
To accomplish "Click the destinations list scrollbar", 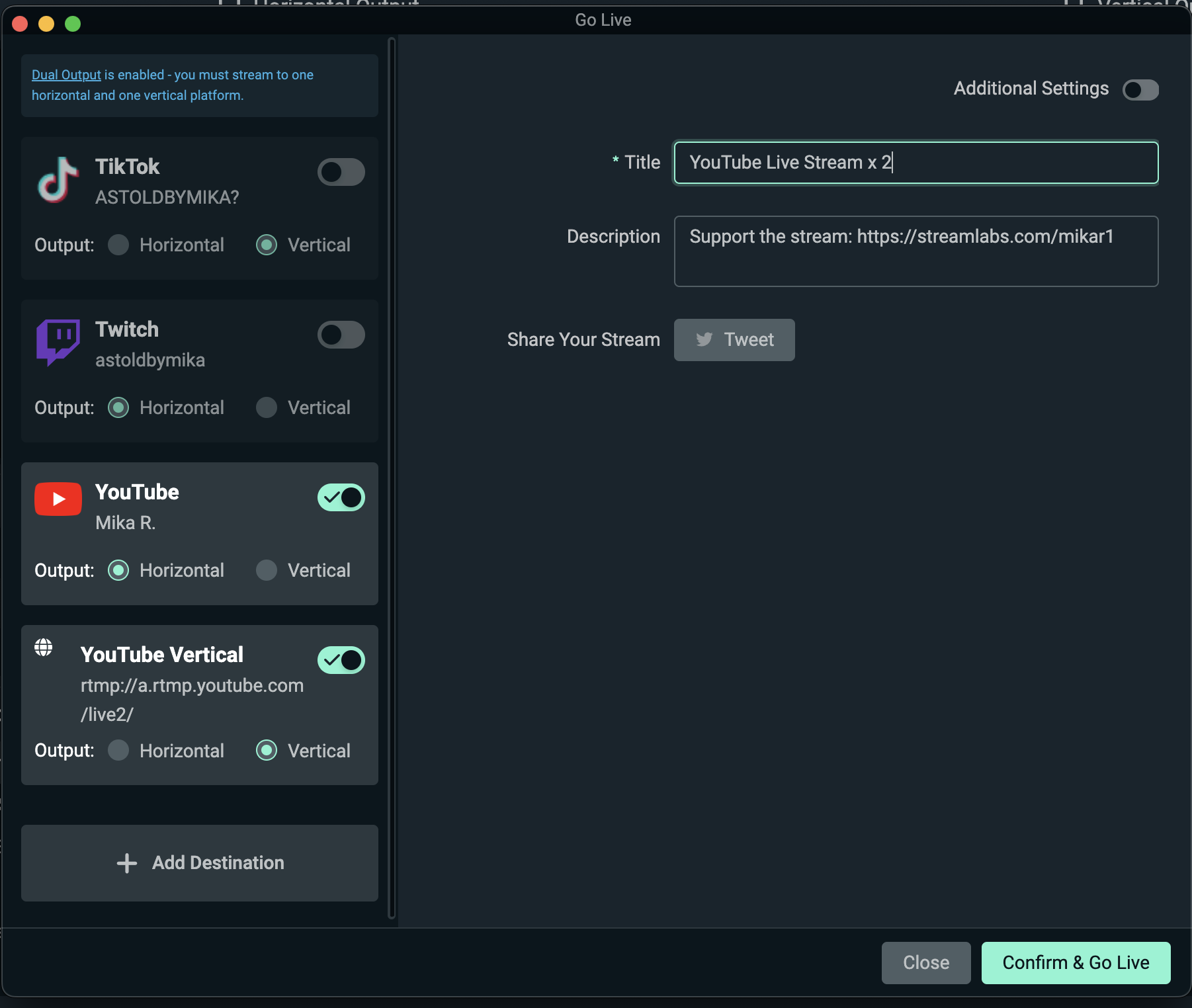I will pos(392,476).
